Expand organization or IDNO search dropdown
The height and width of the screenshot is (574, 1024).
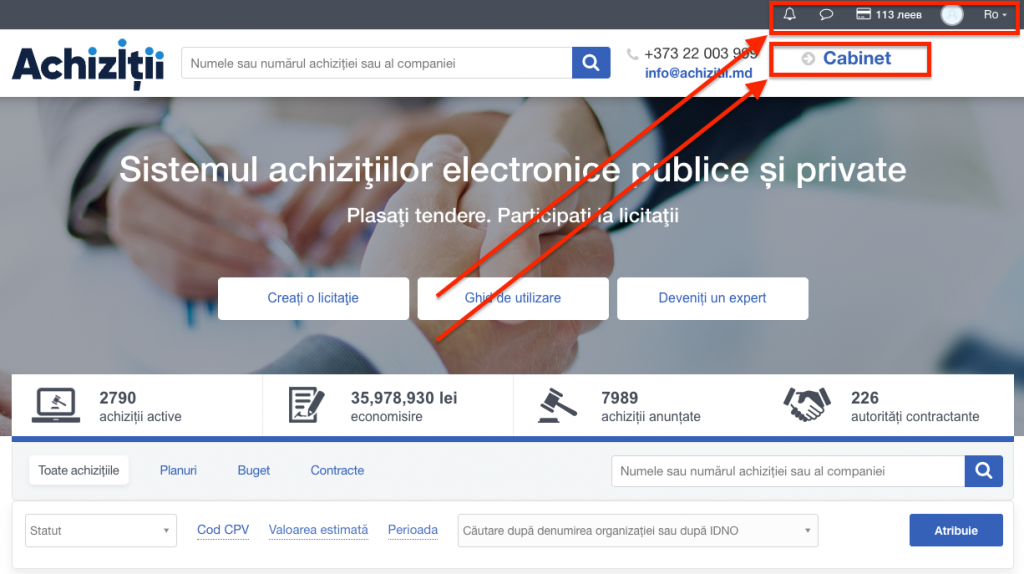[x=637, y=531]
